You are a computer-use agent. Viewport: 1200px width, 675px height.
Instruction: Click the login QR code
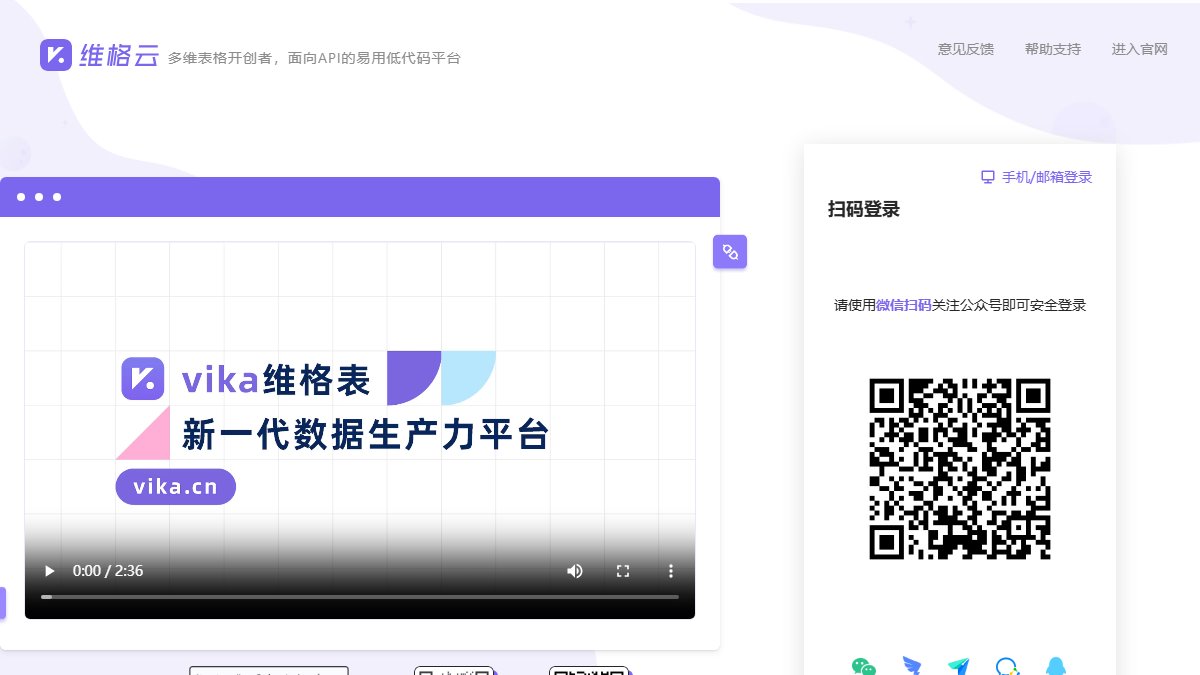[x=960, y=469]
